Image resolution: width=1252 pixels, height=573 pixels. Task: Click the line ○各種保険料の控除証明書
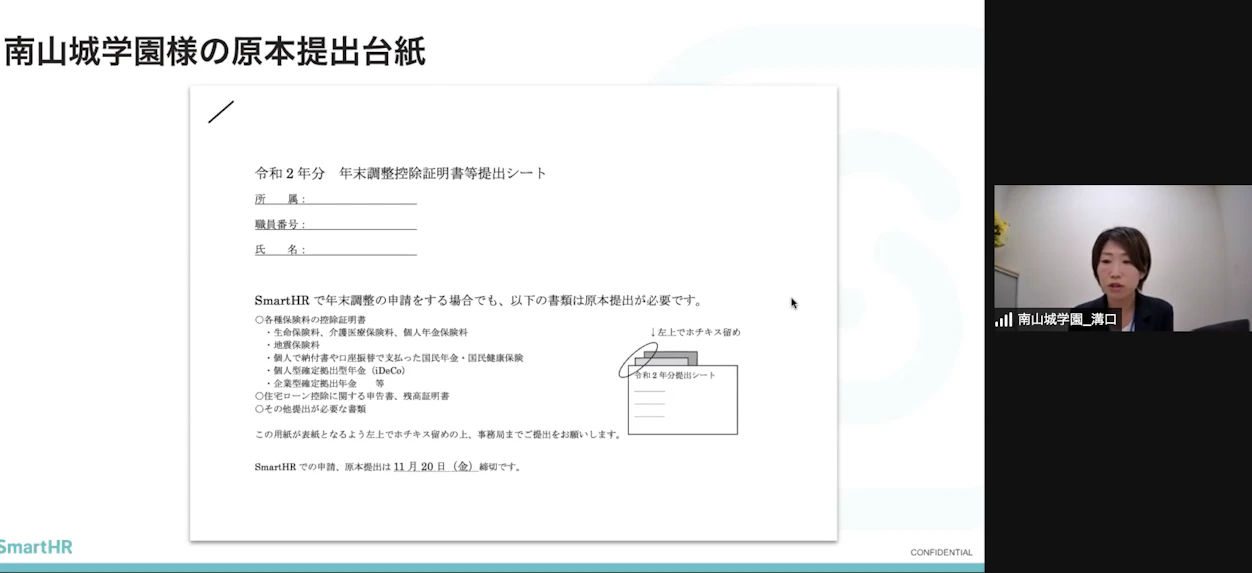[311, 320]
